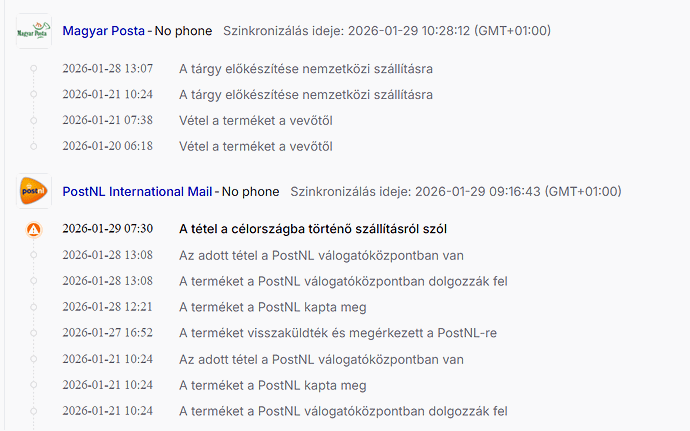Image resolution: width=690 pixels, height=431 pixels.
Task: Click Magyar Posta "No phone" text
Action: coord(183,31)
